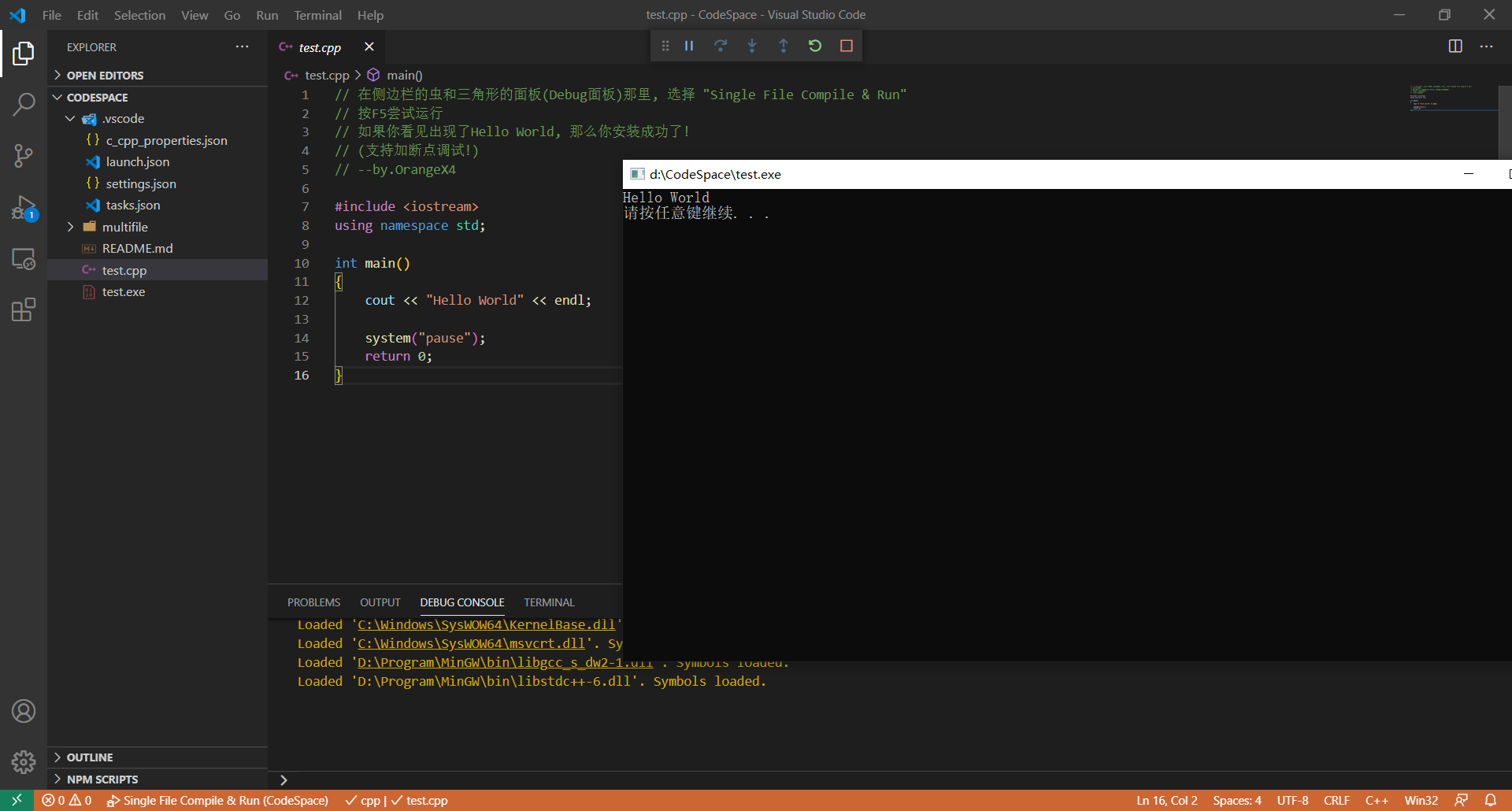The height and width of the screenshot is (811, 1512).
Task: Select test.exe in the Explorer
Action: [123, 291]
